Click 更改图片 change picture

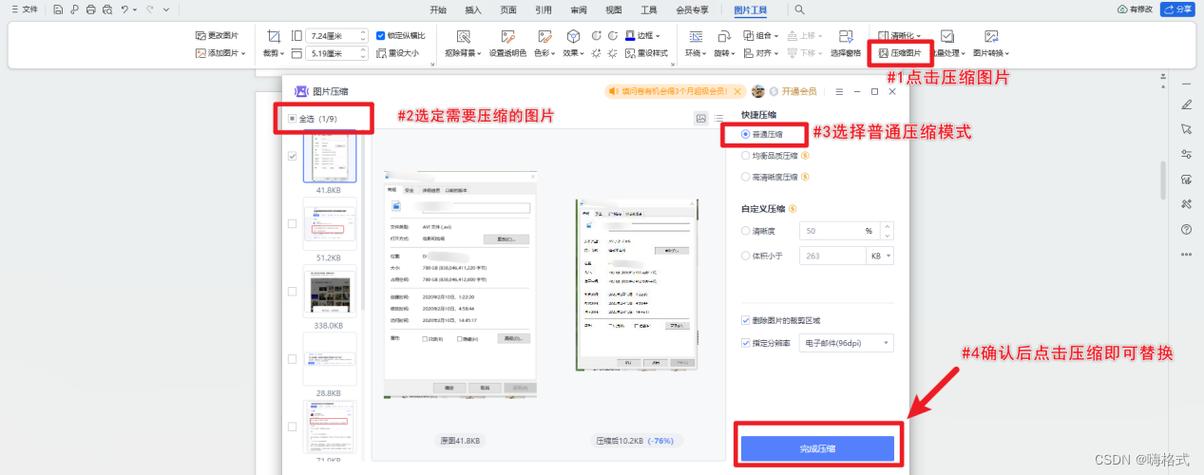(217, 35)
